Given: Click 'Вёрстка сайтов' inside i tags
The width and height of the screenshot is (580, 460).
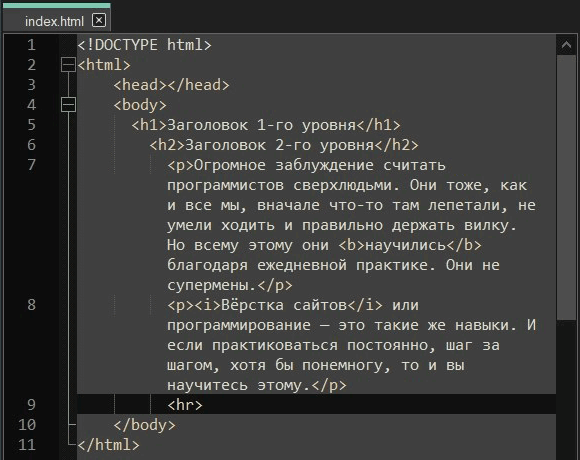Looking at the screenshot, I should 284,305.
